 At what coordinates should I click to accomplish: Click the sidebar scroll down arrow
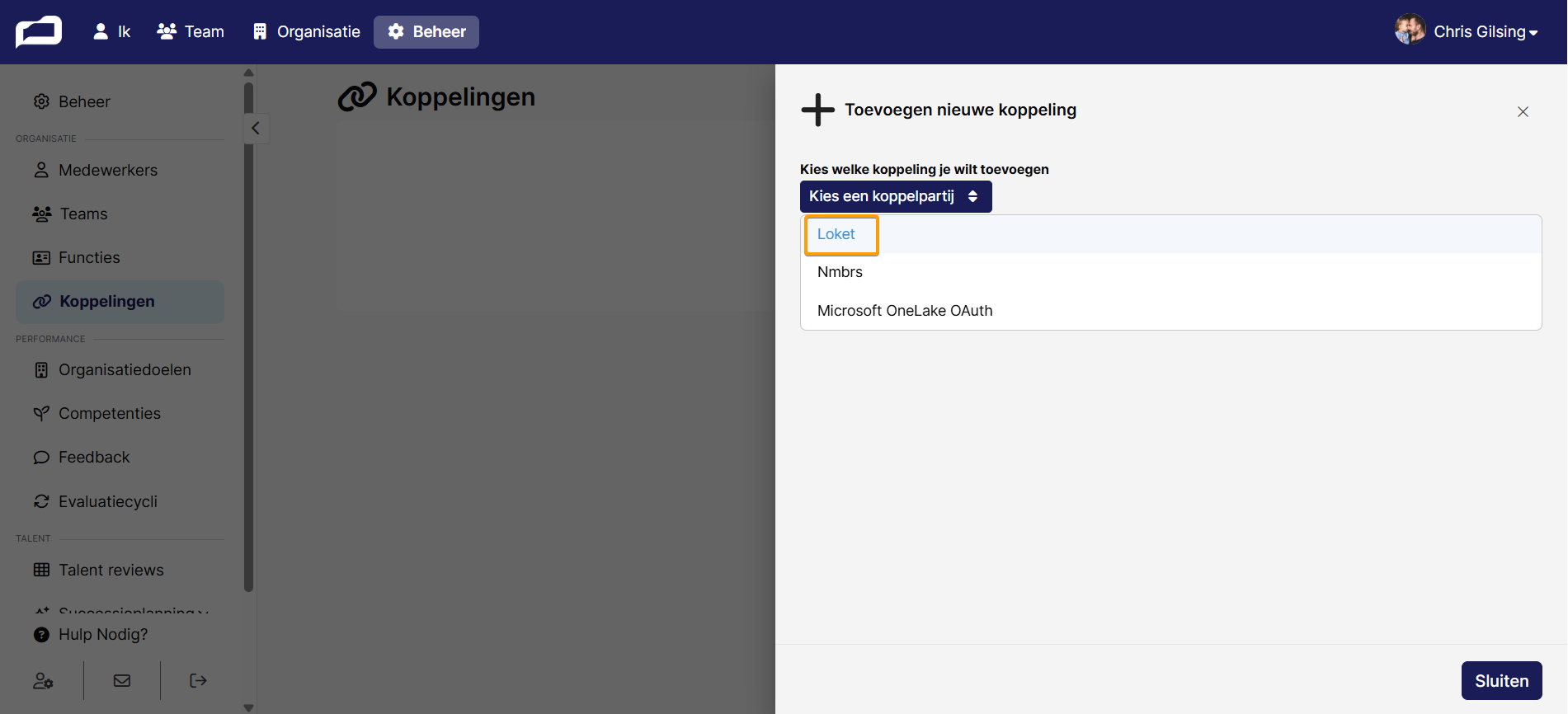coord(249,707)
